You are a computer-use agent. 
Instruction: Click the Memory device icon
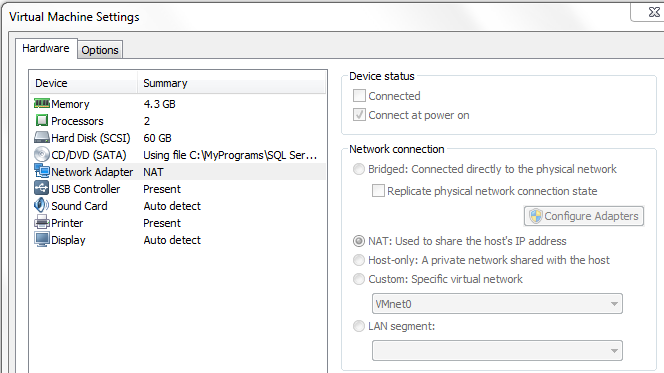point(42,104)
